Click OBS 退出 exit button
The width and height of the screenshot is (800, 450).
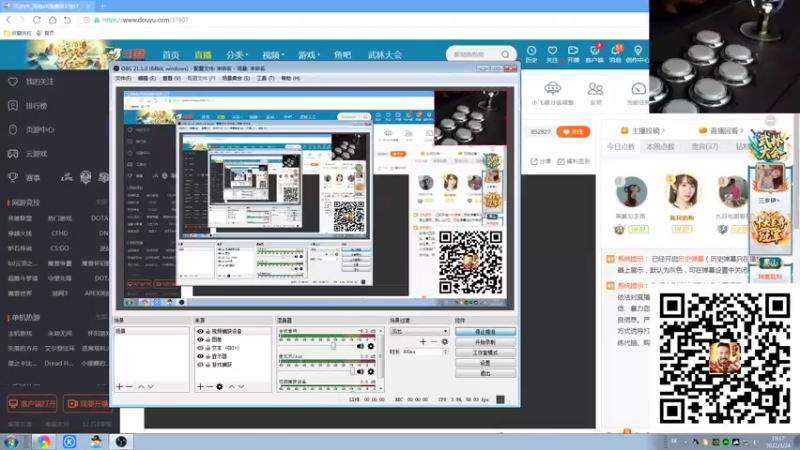(x=485, y=373)
